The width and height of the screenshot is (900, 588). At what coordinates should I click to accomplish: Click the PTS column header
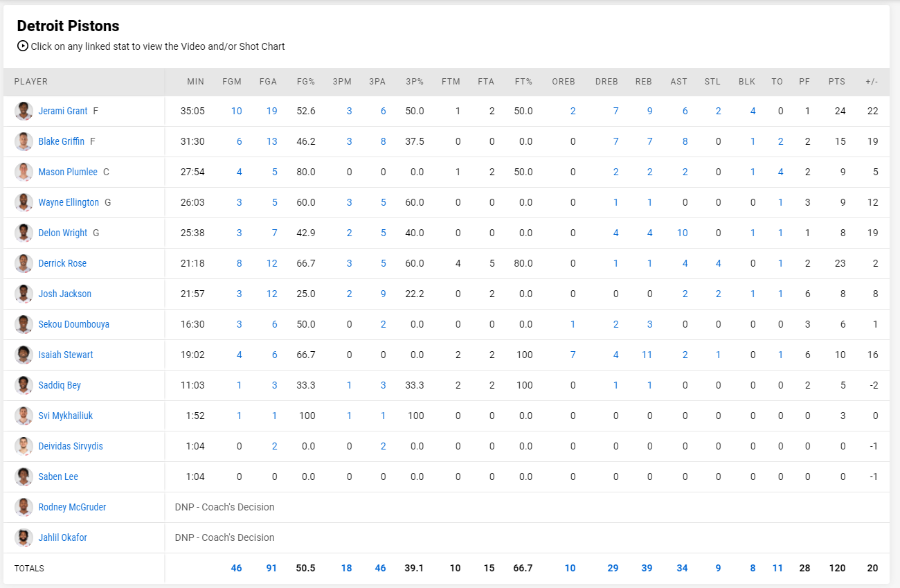pos(837,82)
